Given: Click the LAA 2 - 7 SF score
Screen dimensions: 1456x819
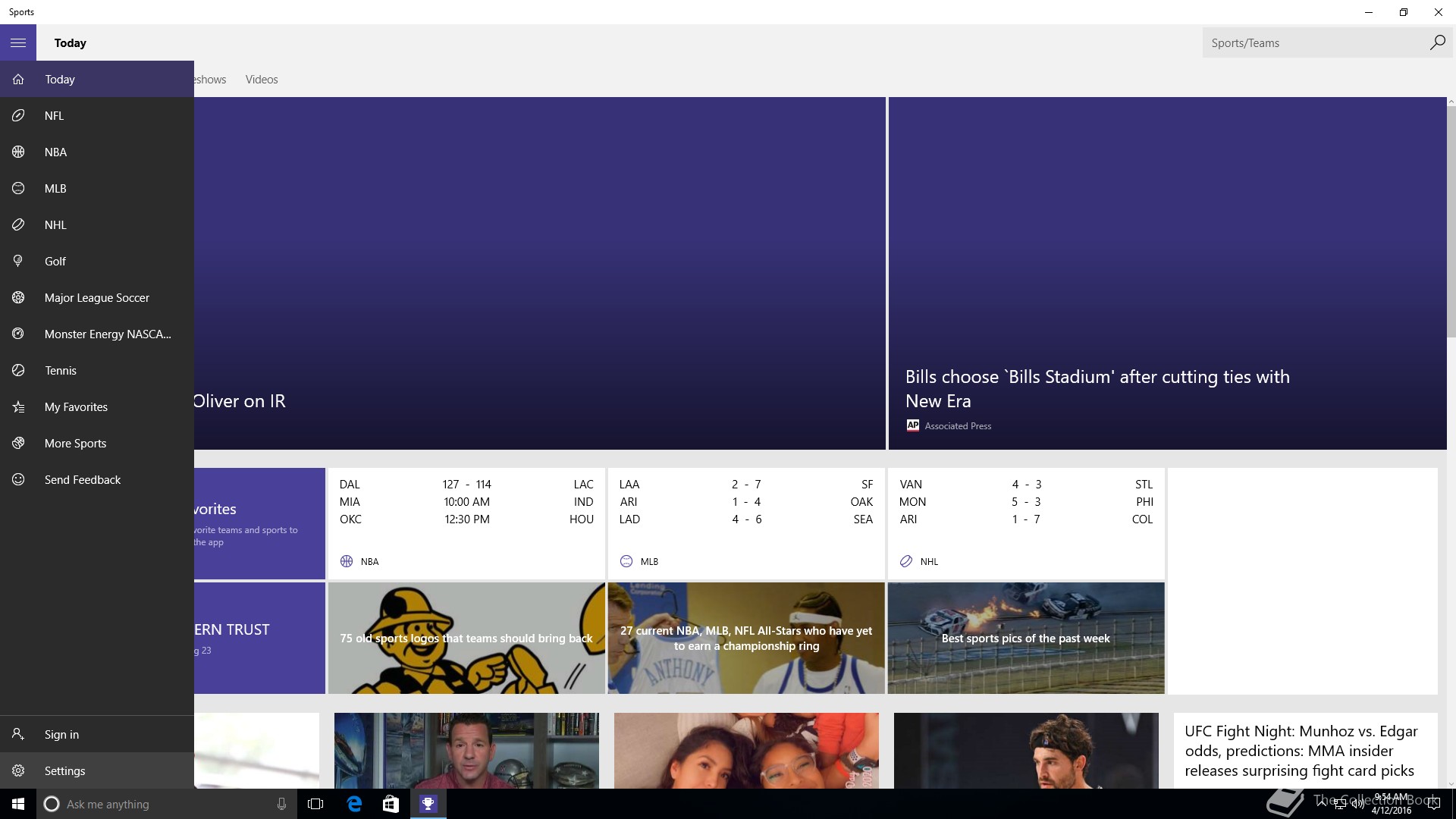Looking at the screenshot, I should coord(746,484).
